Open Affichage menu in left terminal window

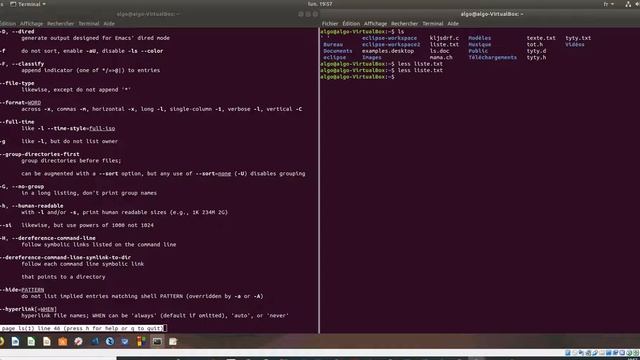click(31, 24)
